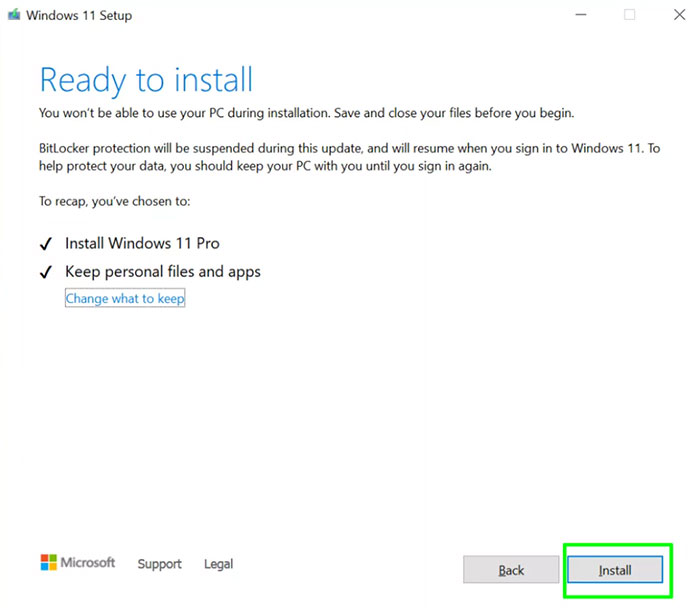Click the checkmark beside Install Windows 11 Pro
Image resolution: width=700 pixels, height=608 pixels.
(x=46, y=244)
